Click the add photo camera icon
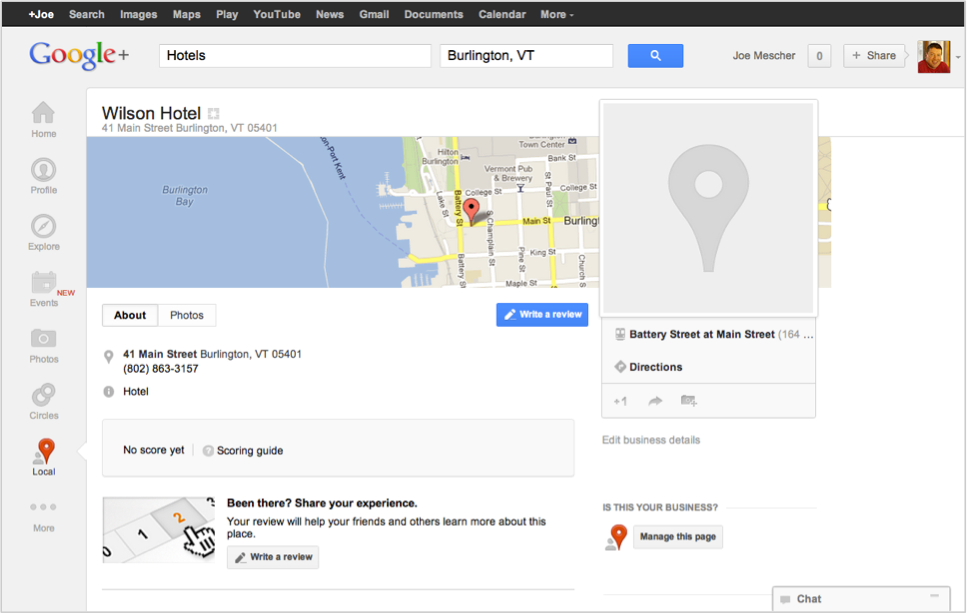 click(x=689, y=401)
